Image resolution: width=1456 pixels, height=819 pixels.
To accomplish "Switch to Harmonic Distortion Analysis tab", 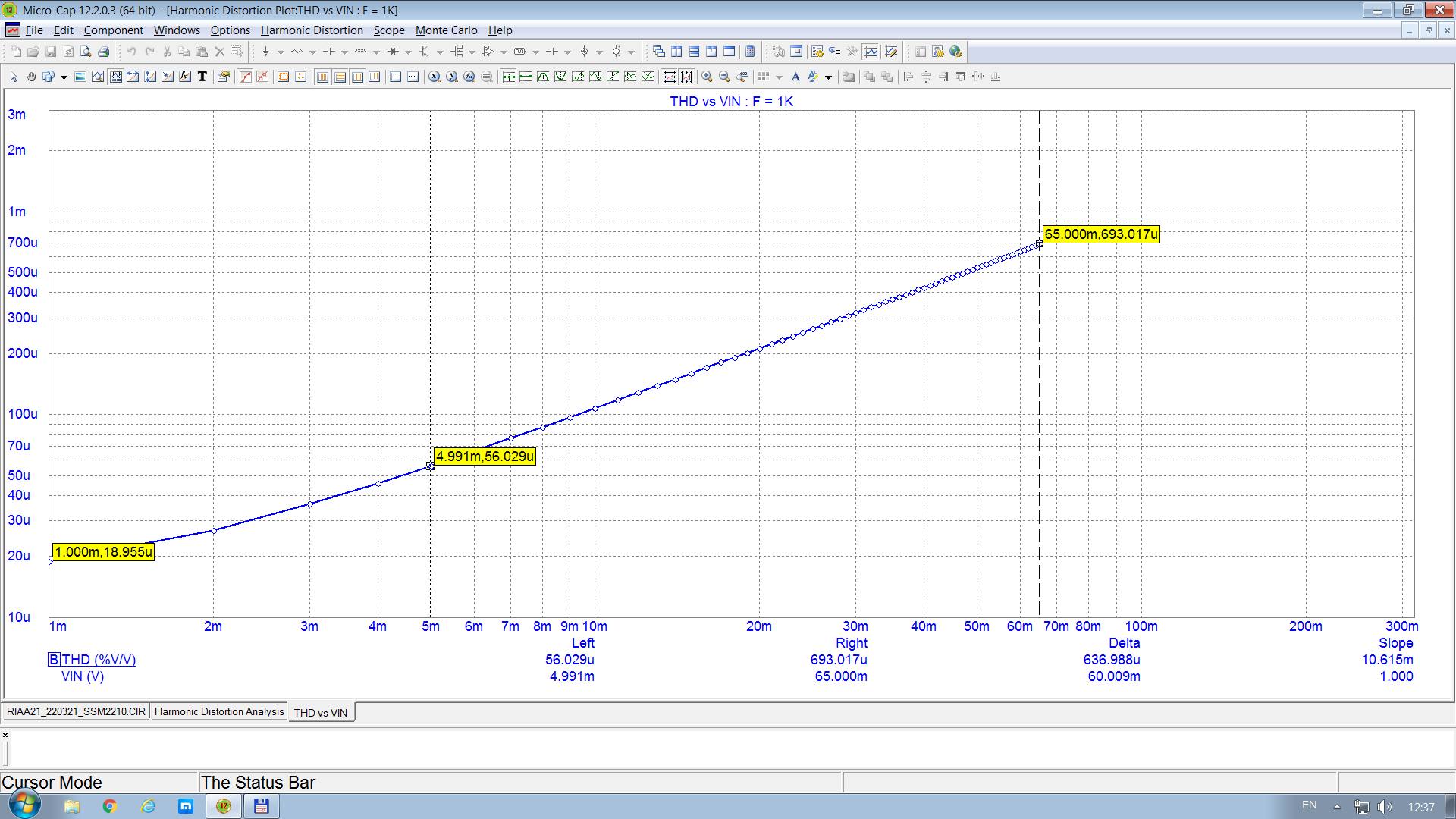I will click(x=219, y=712).
